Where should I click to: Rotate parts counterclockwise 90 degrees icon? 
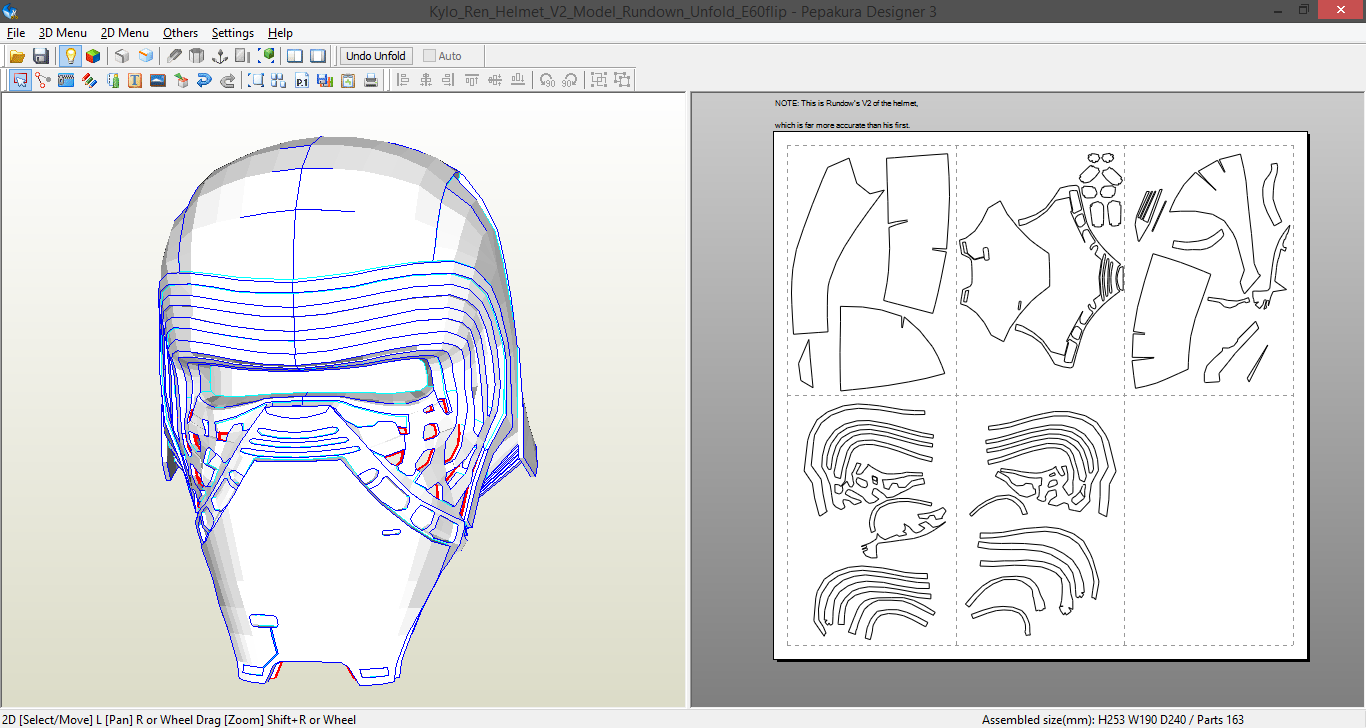tap(547, 80)
